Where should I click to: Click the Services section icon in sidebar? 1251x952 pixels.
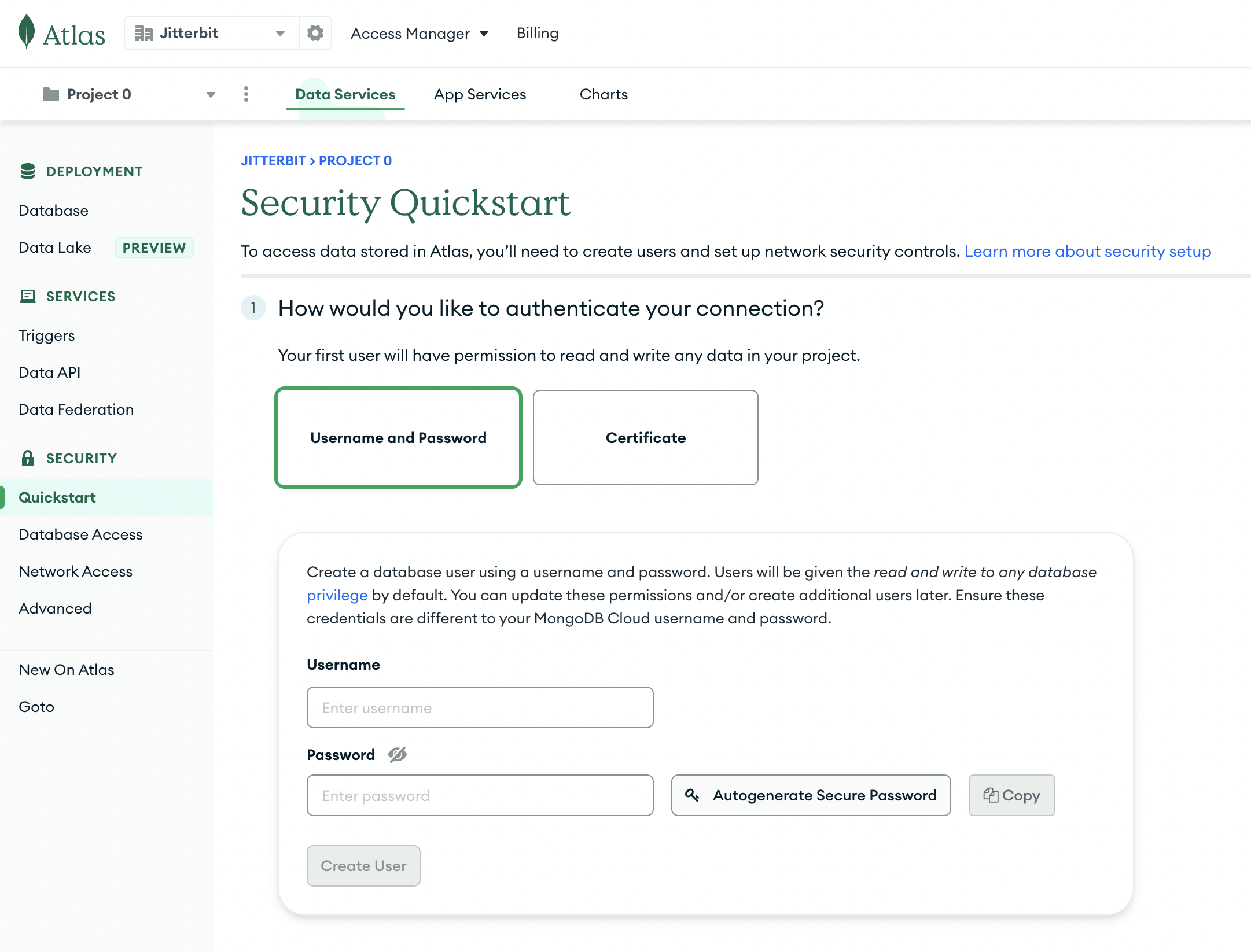click(28, 296)
